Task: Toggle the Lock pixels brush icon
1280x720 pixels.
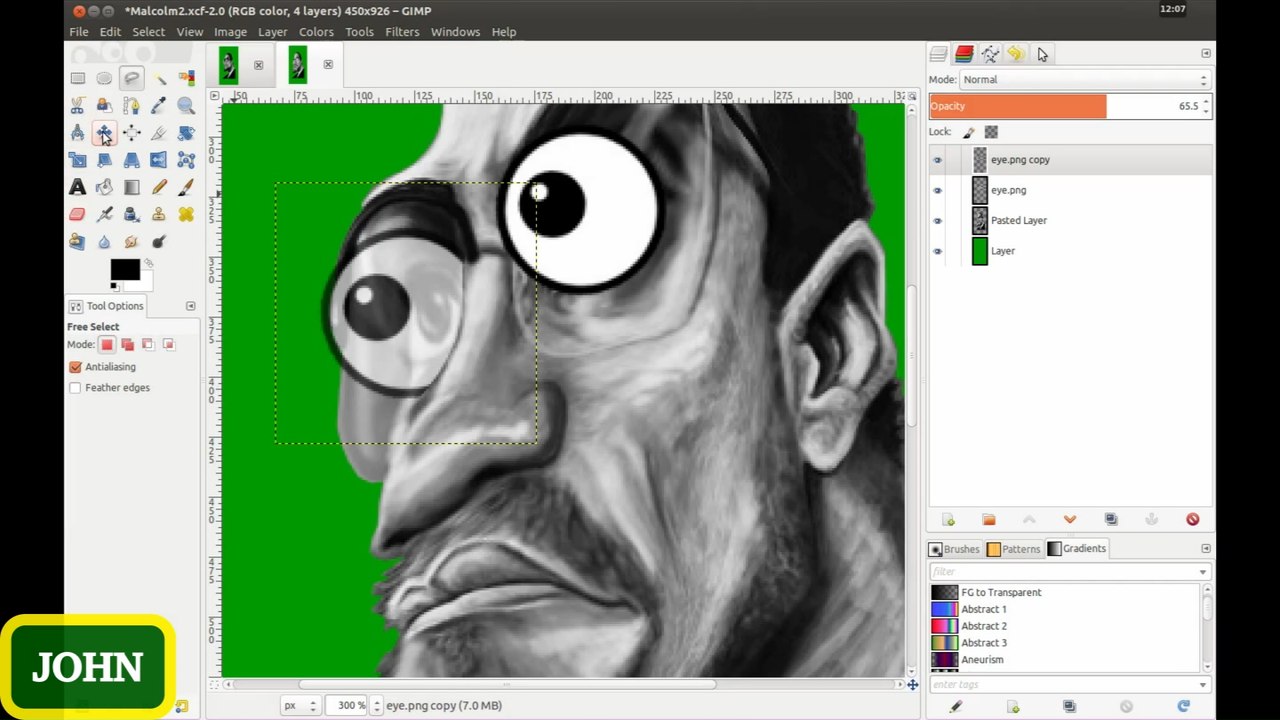Action: click(968, 132)
